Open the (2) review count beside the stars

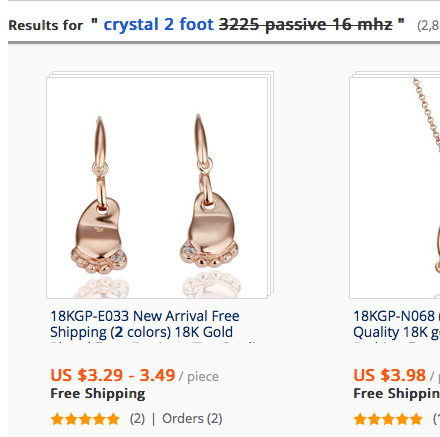137,419
